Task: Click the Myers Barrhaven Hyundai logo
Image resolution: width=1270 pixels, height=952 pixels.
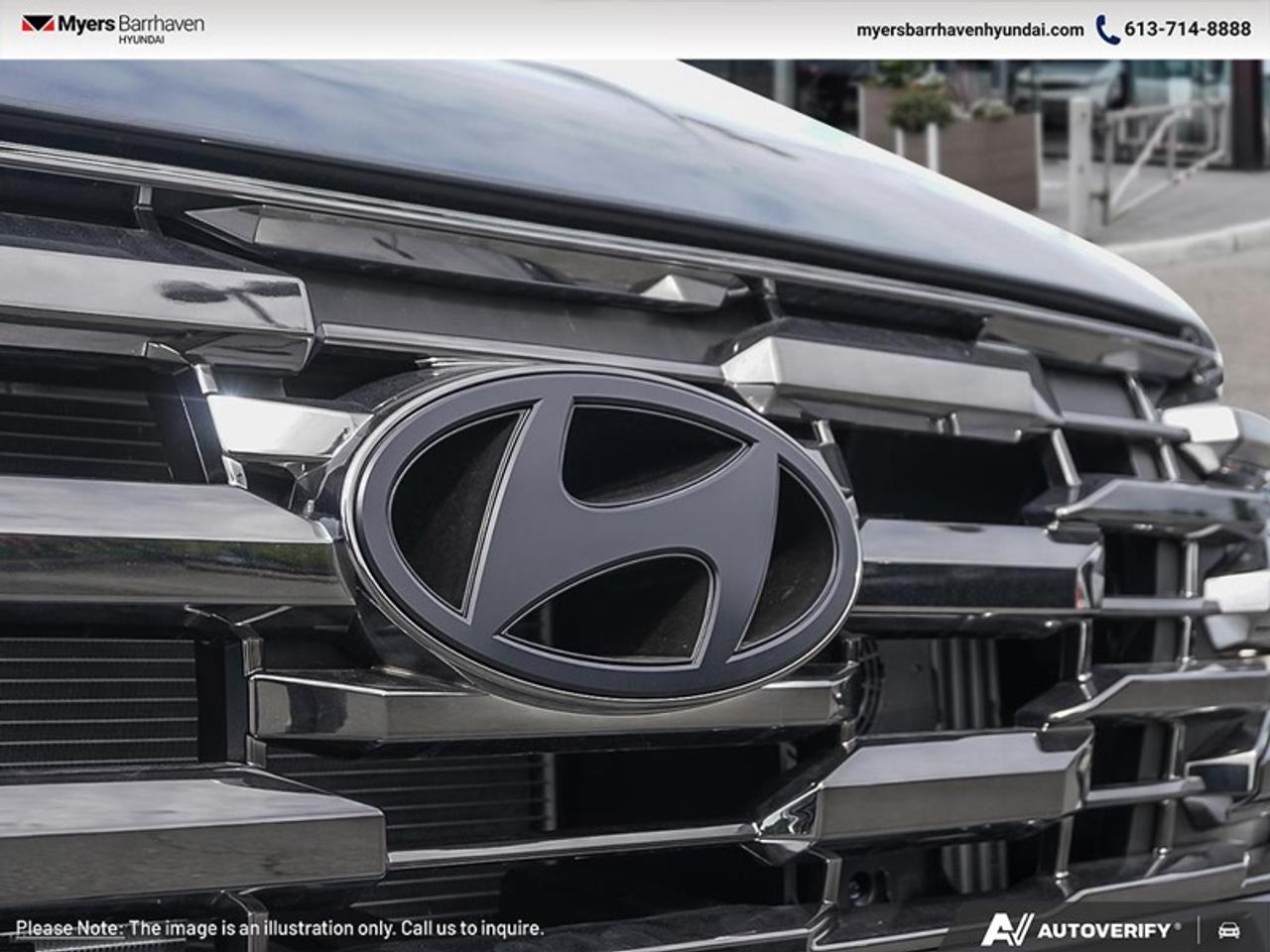Action: (112, 28)
